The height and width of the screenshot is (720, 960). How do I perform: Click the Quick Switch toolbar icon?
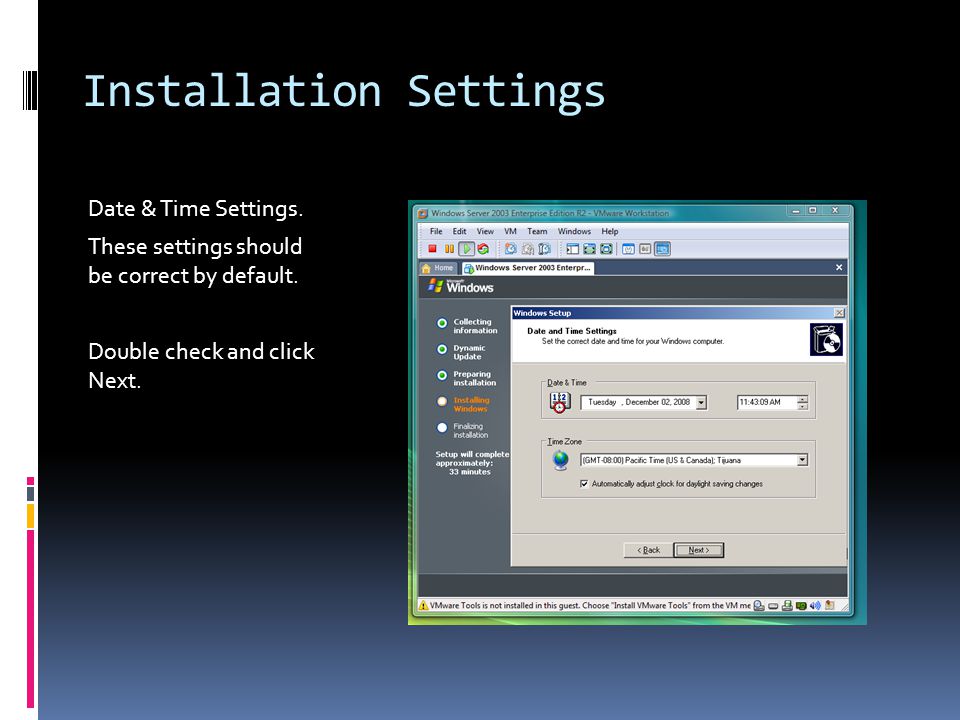606,249
